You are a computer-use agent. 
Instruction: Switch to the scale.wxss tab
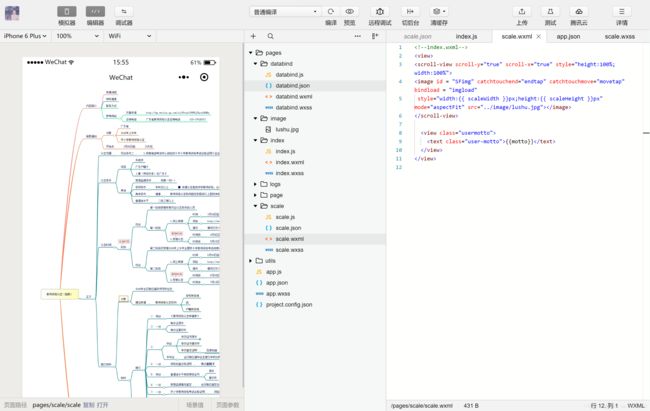click(619, 36)
